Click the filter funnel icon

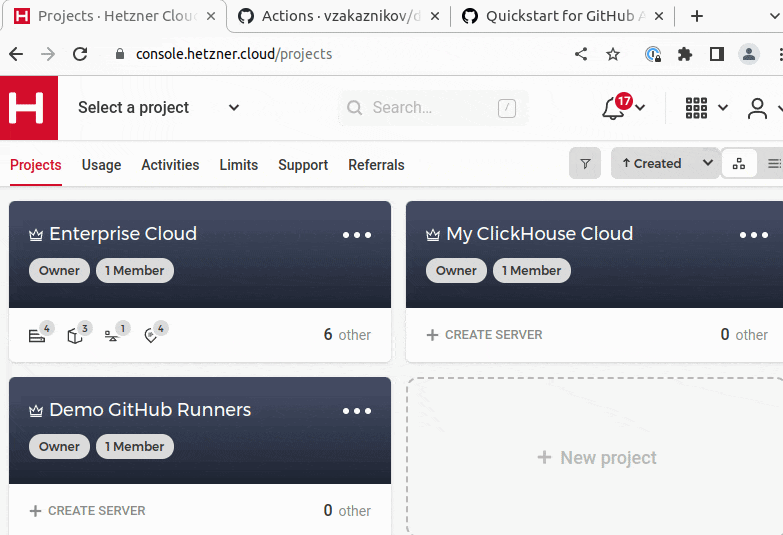tap(585, 163)
